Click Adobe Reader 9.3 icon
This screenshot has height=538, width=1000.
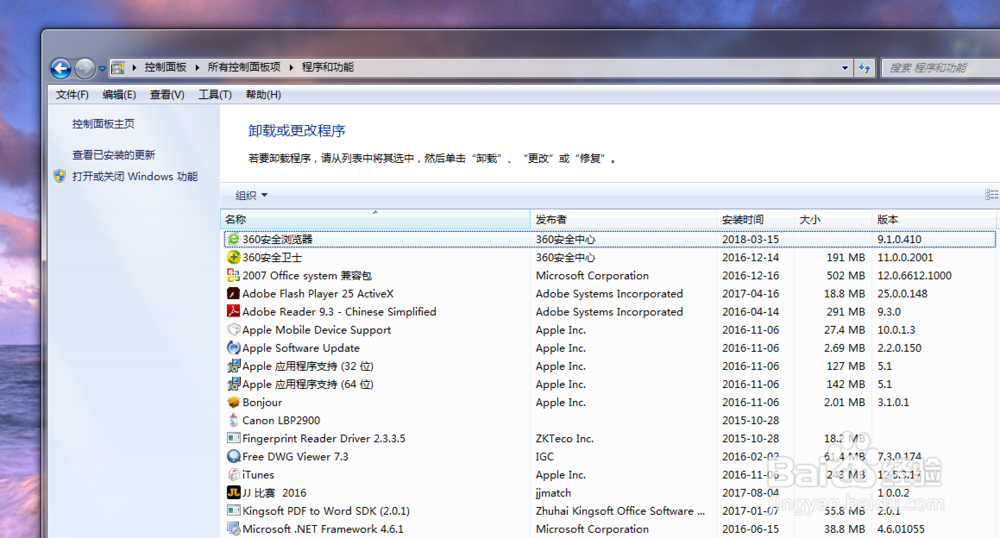click(233, 311)
